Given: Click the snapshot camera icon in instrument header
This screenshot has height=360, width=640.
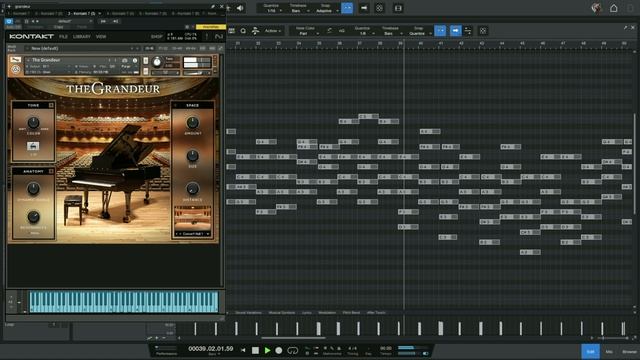Looking at the screenshot, I should click(125, 60).
